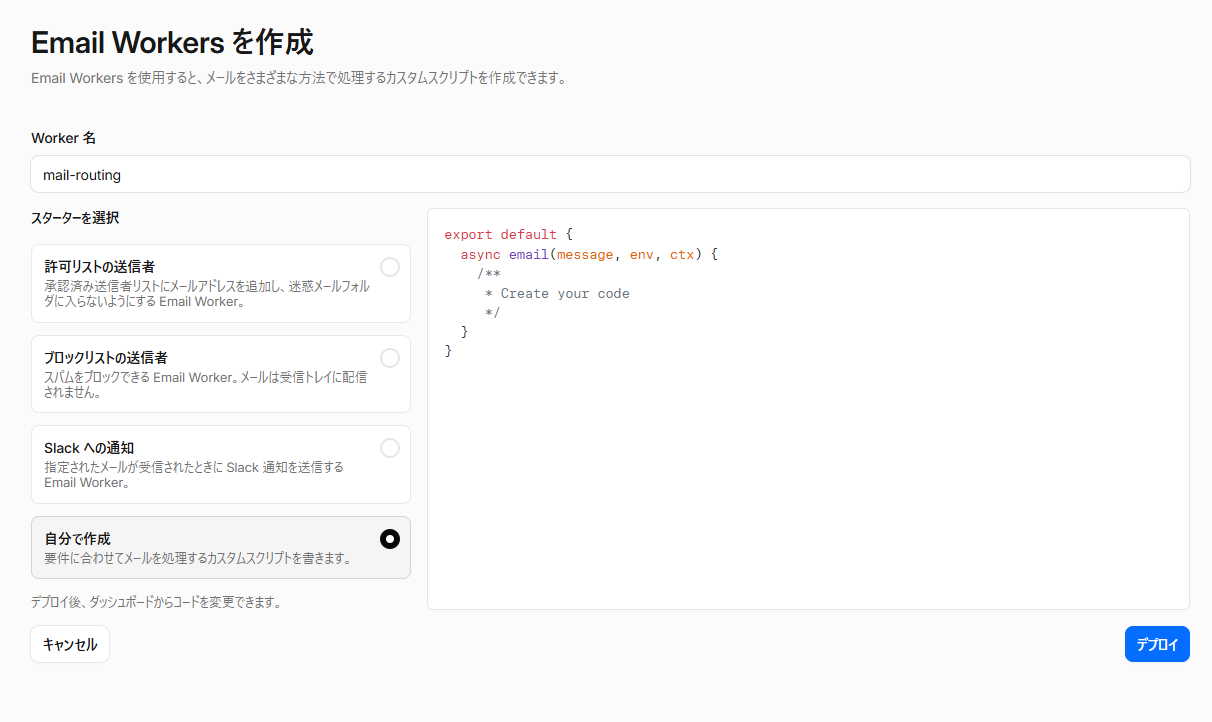1212x722 pixels.
Task: Click the 指定されたメールが受信 description text
Action: click(x=194, y=475)
